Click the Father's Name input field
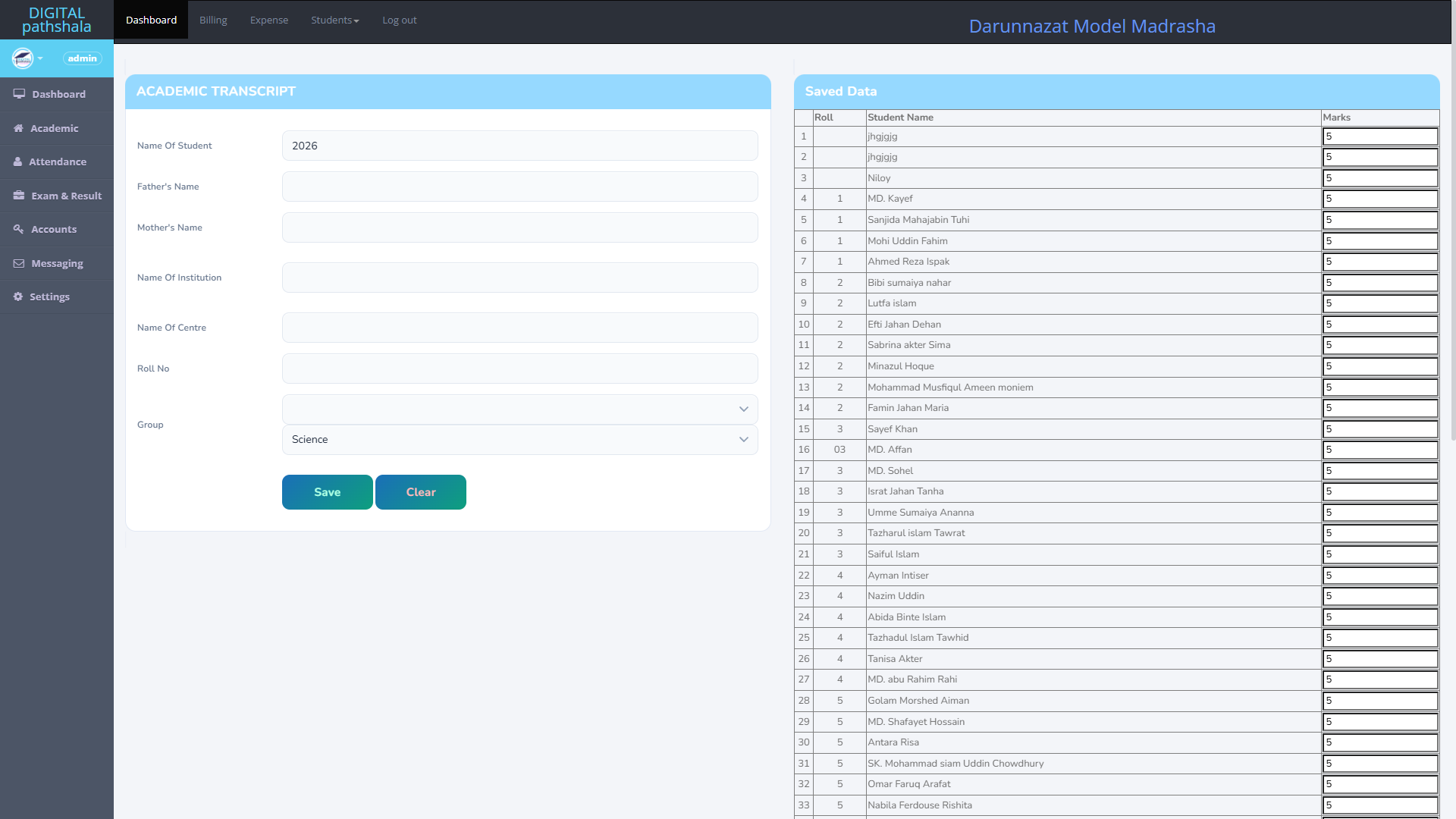This screenshot has width=1456, height=819. pos(519,187)
